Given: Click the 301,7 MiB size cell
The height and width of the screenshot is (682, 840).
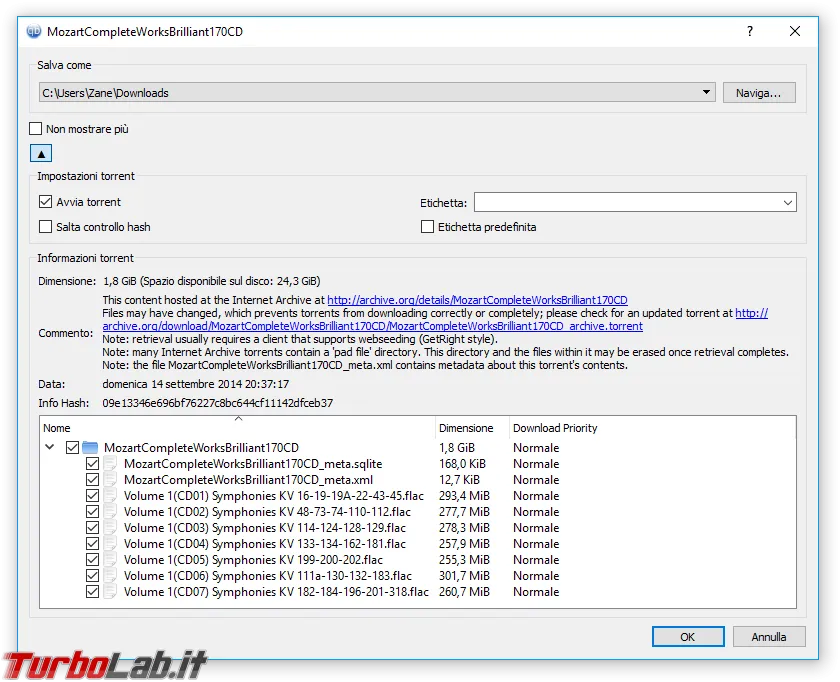Looking at the screenshot, I should pos(464,576).
